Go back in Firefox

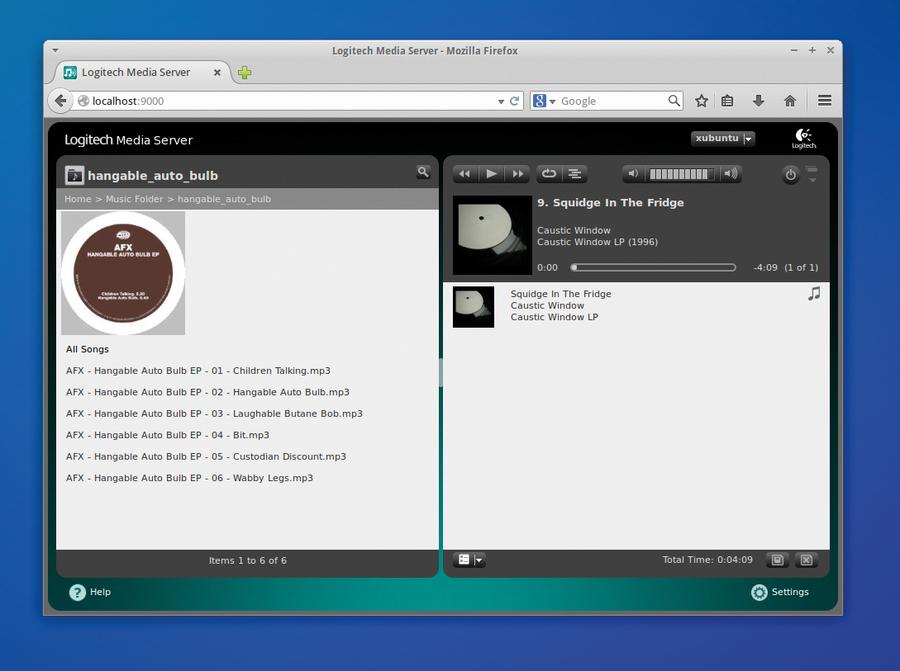coord(60,101)
